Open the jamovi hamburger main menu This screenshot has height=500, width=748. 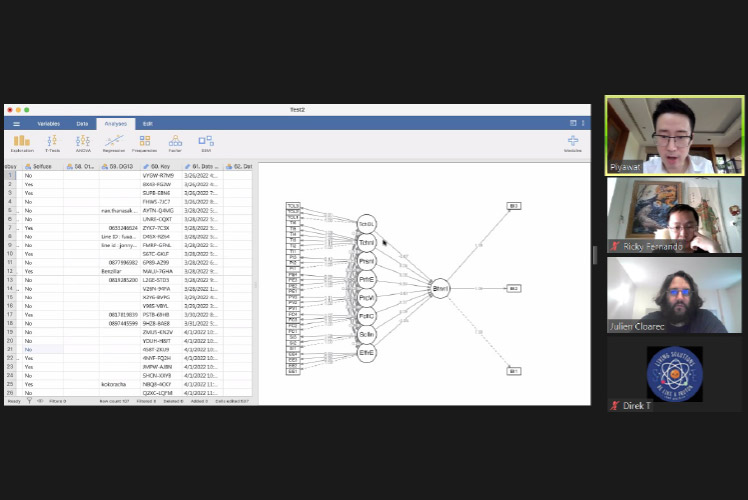coord(16,124)
